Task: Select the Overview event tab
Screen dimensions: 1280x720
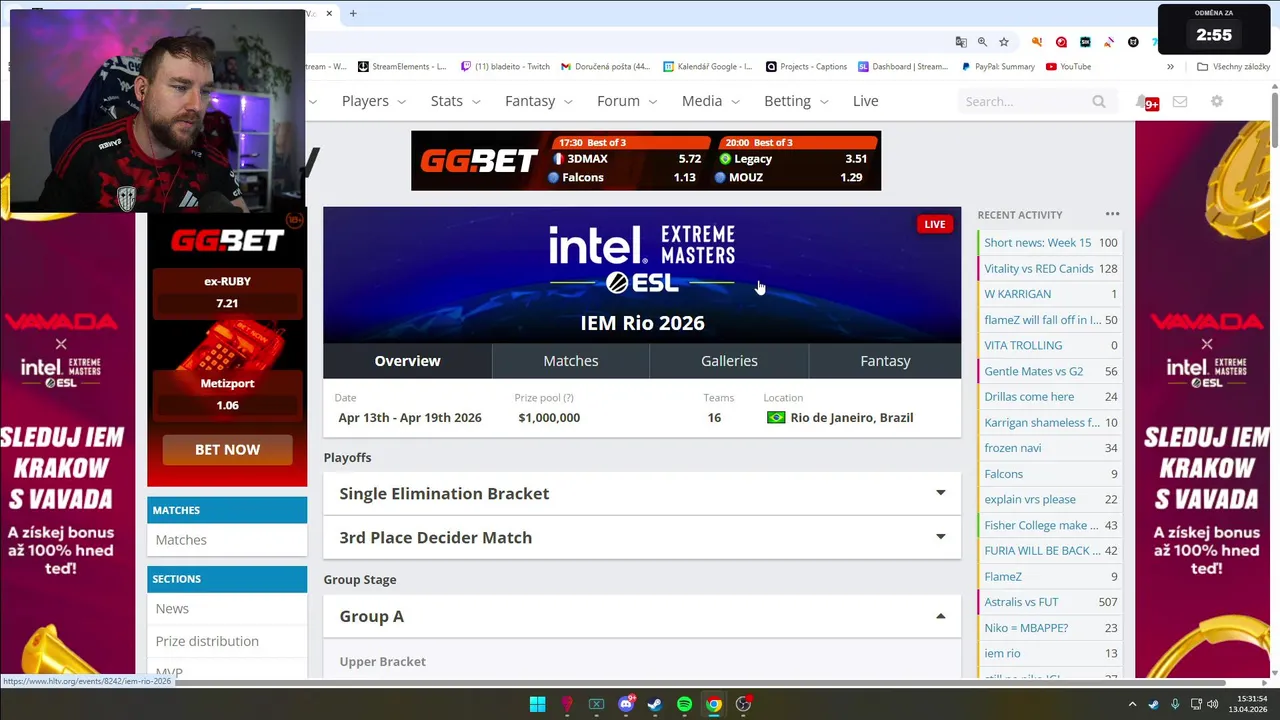Action: point(407,361)
